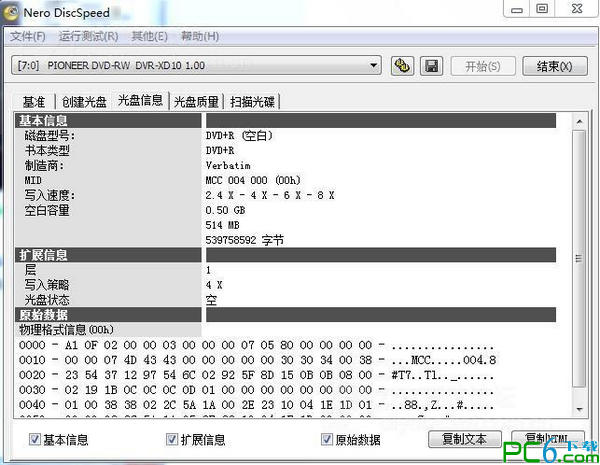The width and height of the screenshot is (600, 465).
Task: Toggle the 扩展信息 checkbox
Action: pyautogui.click(x=173, y=439)
